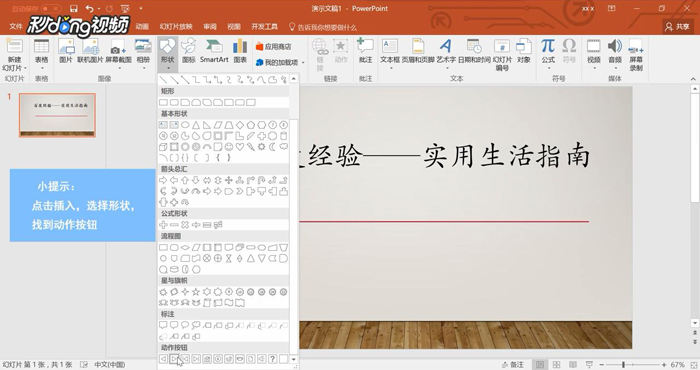
Task: Switch to Reading view in status bar
Action: [x=573, y=365]
